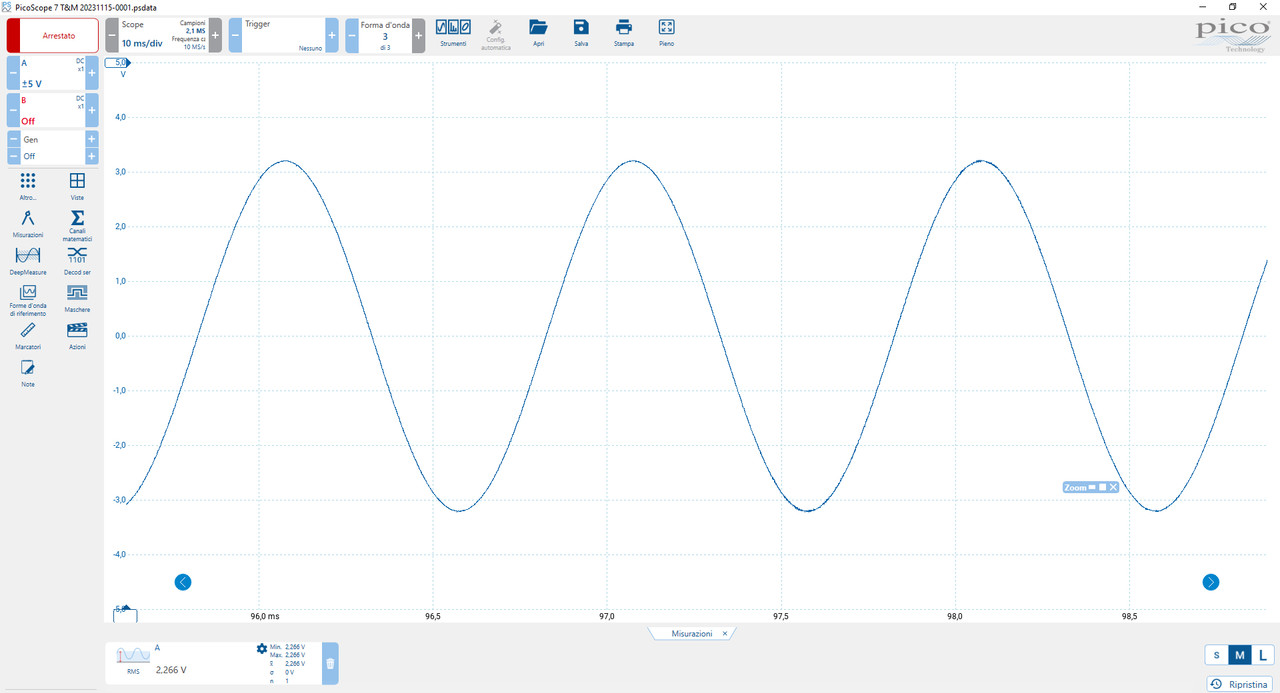The width and height of the screenshot is (1280, 693).
Task: Open RMS measurement gear settings
Action: (262, 648)
